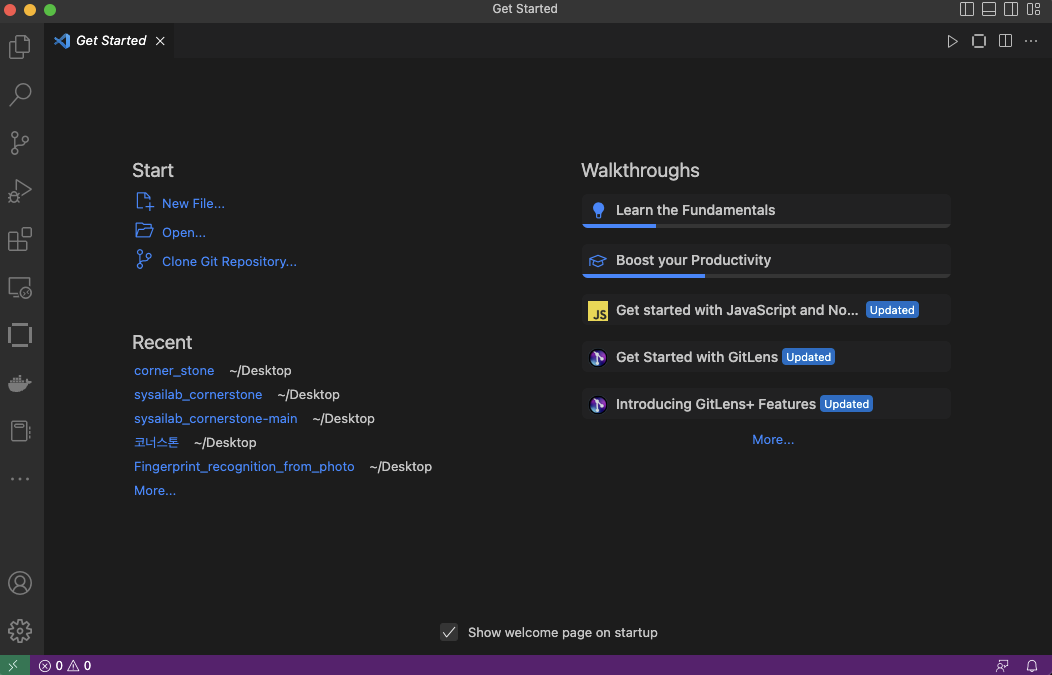The image size is (1052, 675).
Task: Open the Manage gear menu
Action: 19,631
